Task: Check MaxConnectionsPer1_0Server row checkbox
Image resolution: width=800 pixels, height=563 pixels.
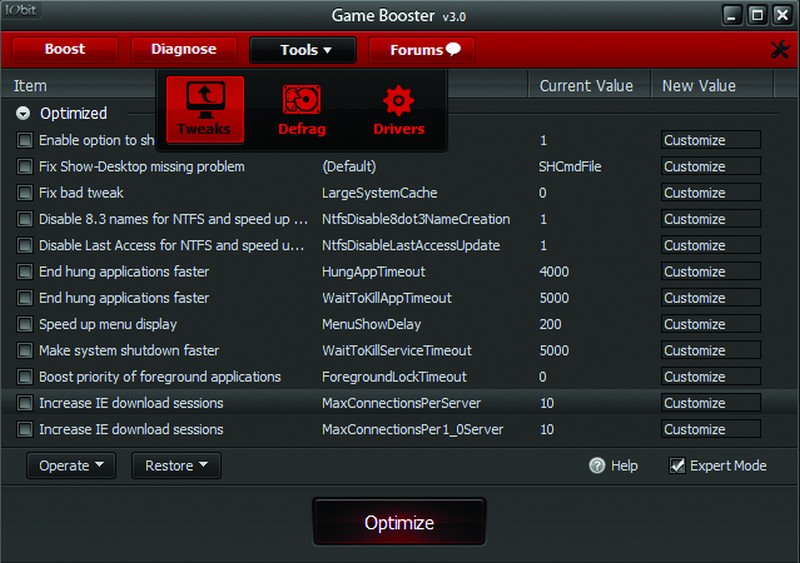Action: [24, 429]
